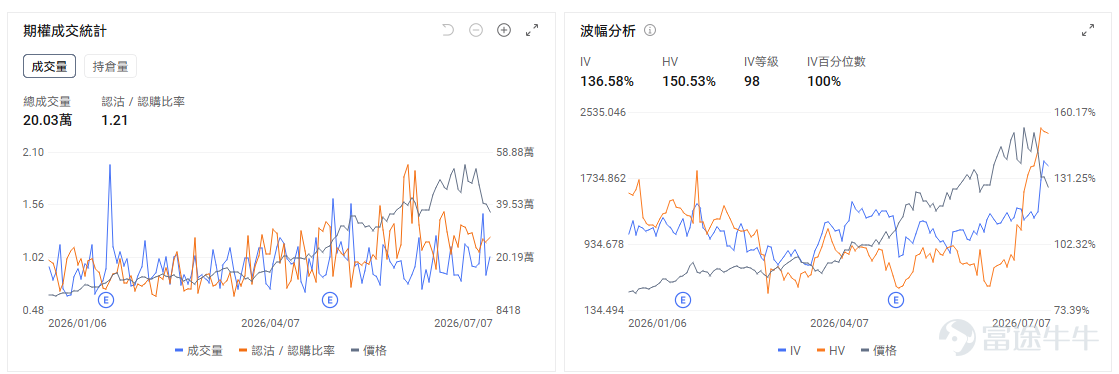Toggle the IV legend series
The height and width of the screenshot is (374, 1119).
pyautogui.click(x=789, y=350)
